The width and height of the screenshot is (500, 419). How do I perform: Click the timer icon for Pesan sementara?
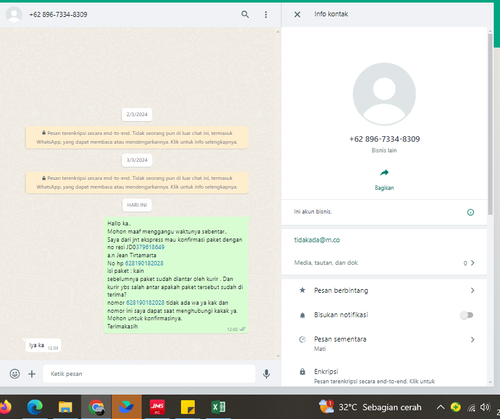[302, 339]
